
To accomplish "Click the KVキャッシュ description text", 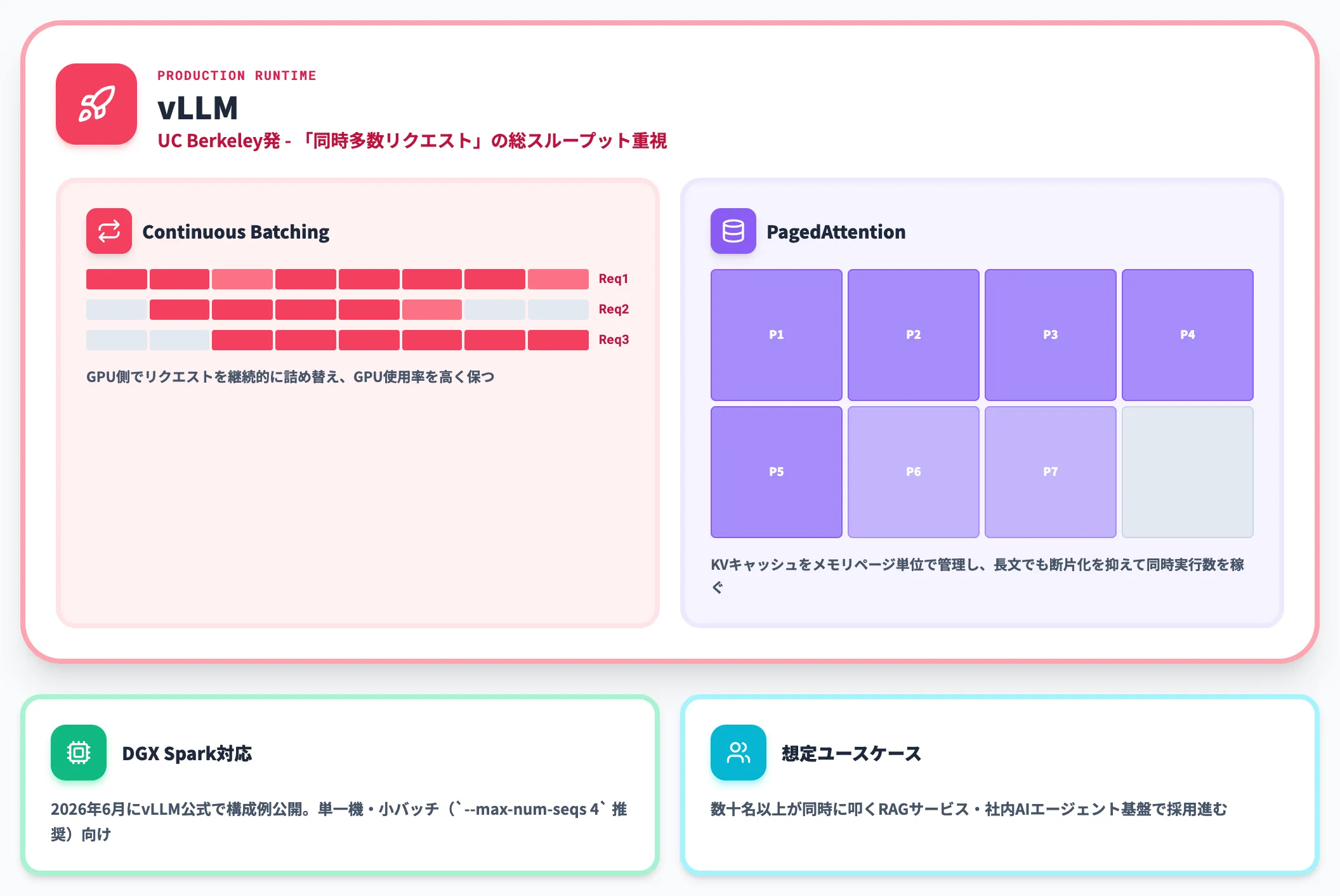I will pyautogui.click(x=977, y=576).
